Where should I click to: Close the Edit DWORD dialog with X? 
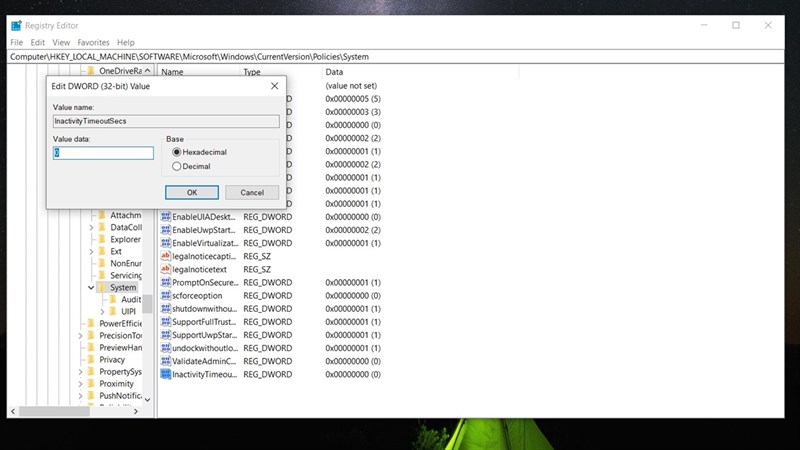pyautogui.click(x=274, y=86)
